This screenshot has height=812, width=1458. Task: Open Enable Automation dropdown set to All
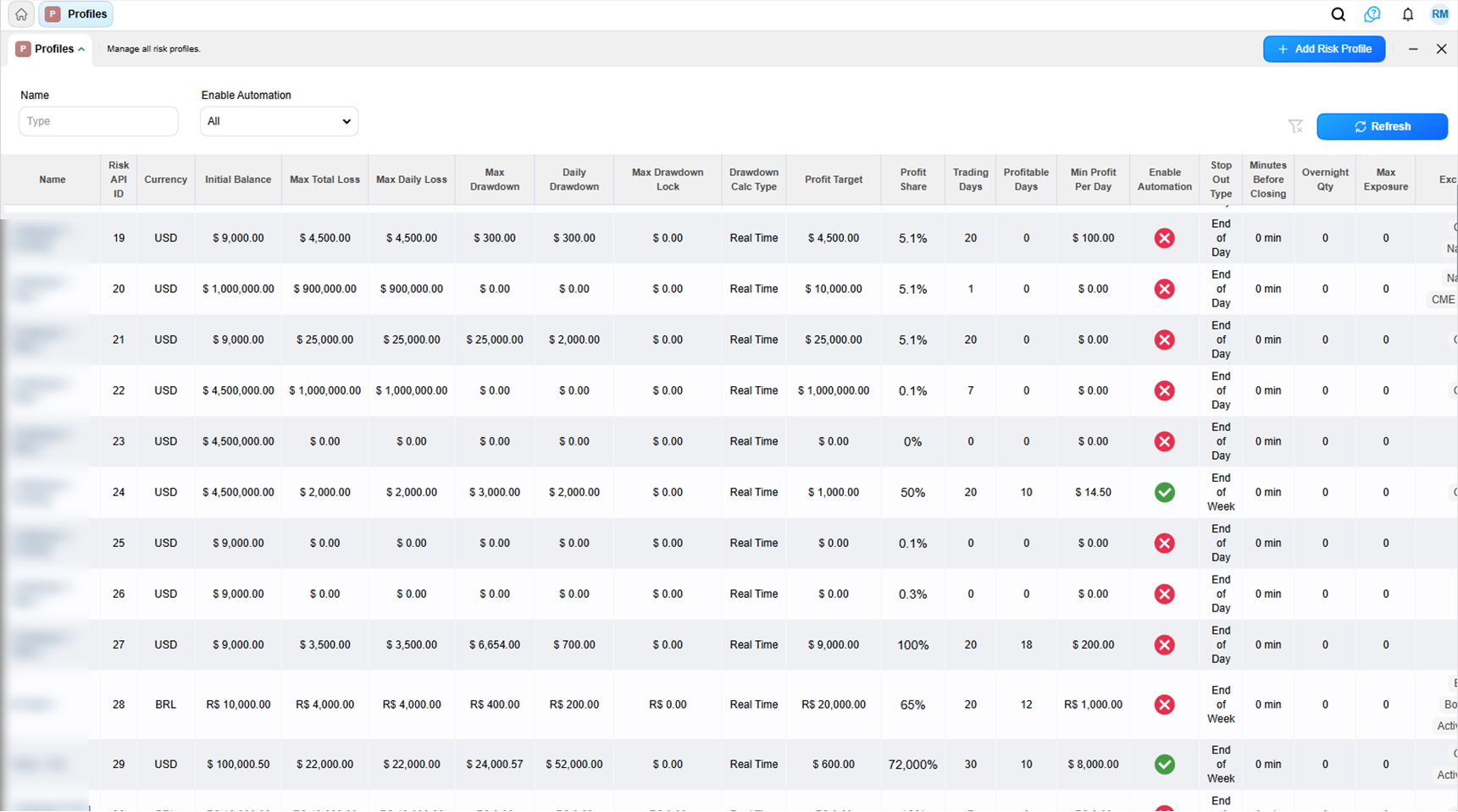(279, 121)
